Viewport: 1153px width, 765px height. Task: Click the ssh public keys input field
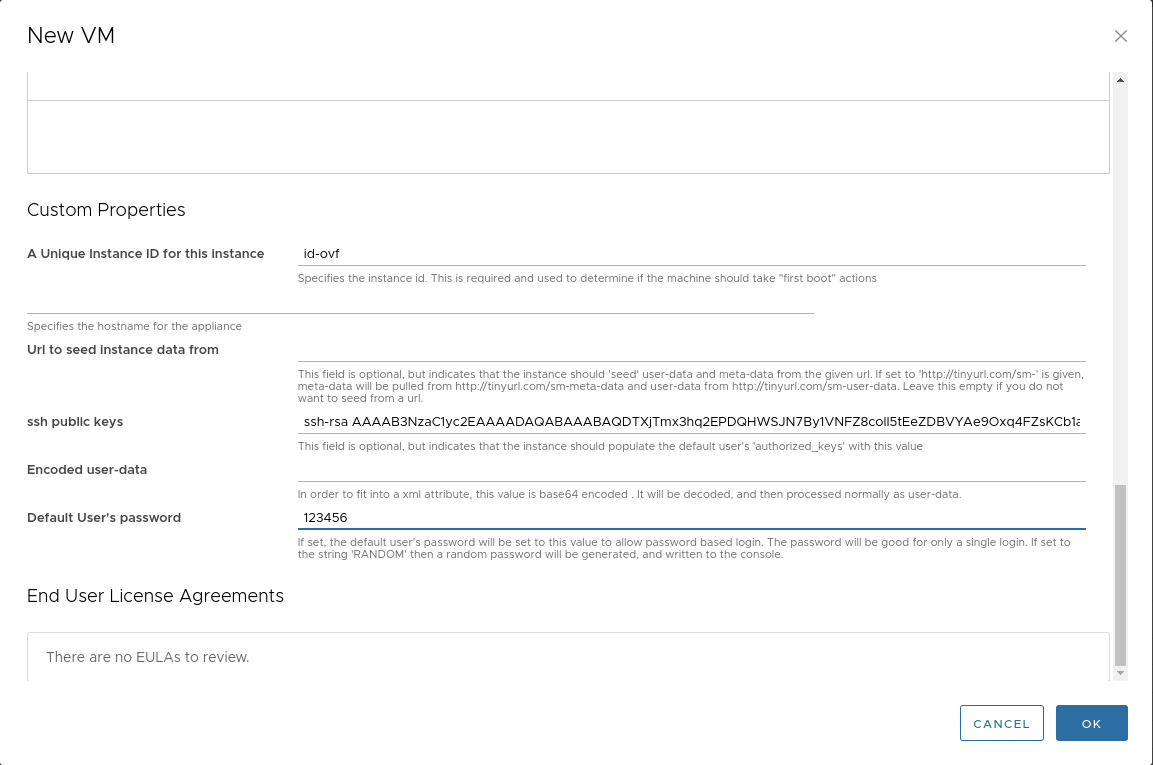690,422
